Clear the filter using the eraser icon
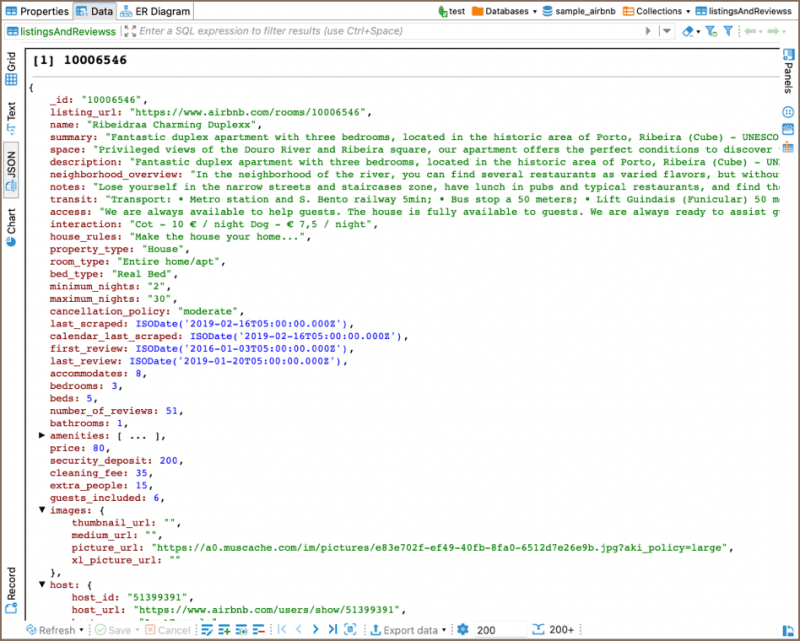800x641 pixels. point(687,31)
